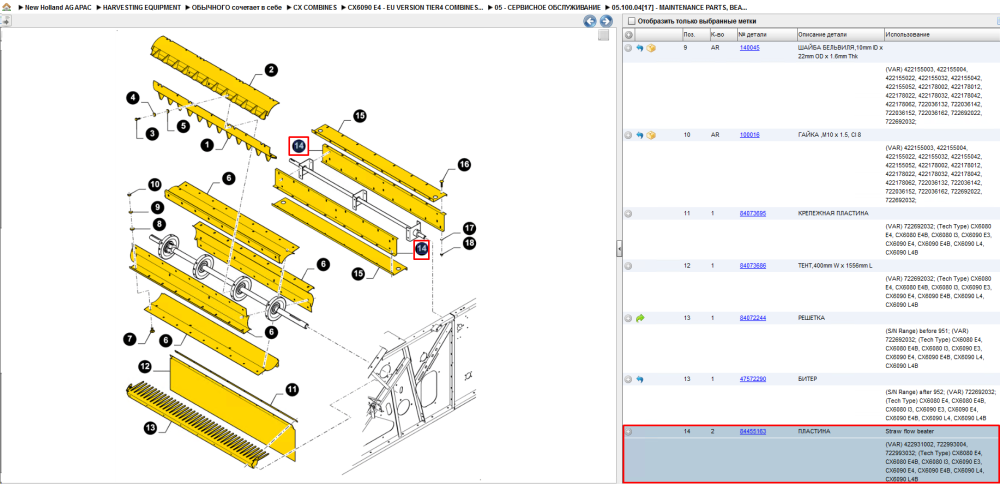The width and height of the screenshot is (1000, 484).
Task: Click the box icon for part 140045
Action: click(651, 48)
